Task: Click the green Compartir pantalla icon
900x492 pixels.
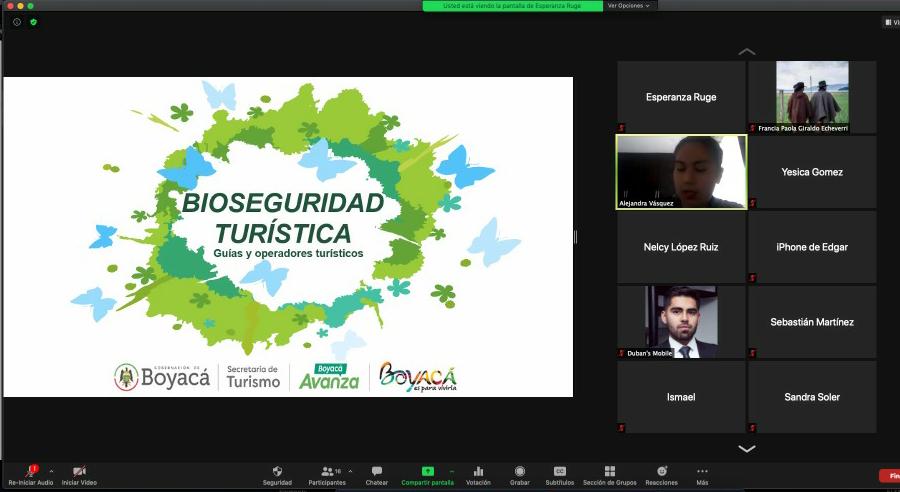Action: tap(428, 471)
